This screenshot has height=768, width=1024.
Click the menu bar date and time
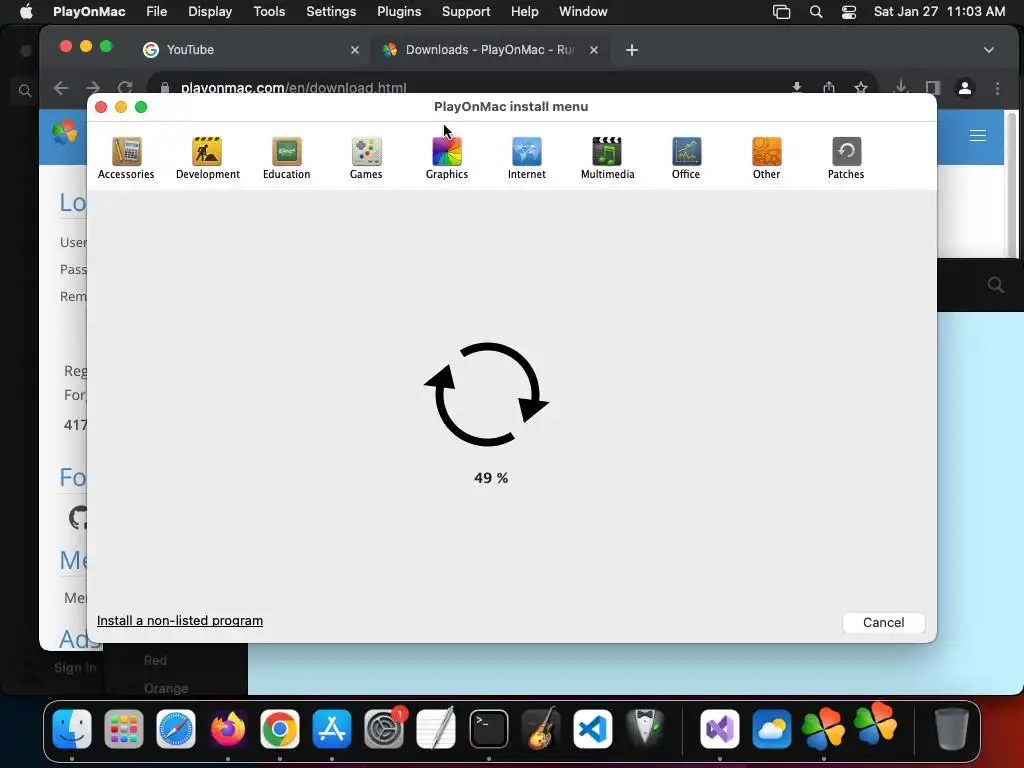[939, 11]
